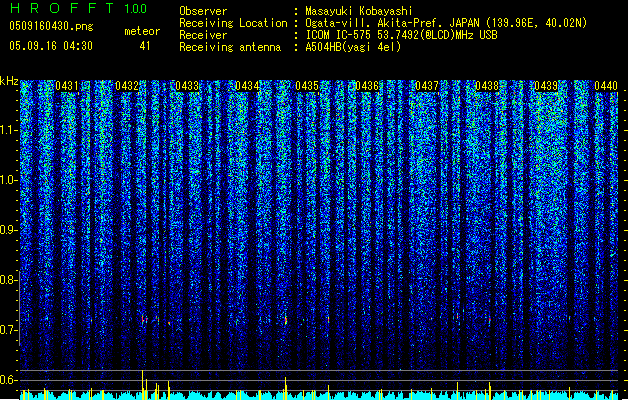Viewport: 629px width, 400px height.
Task: Click the HROFFT 1.0.0 title text
Action: point(79,8)
